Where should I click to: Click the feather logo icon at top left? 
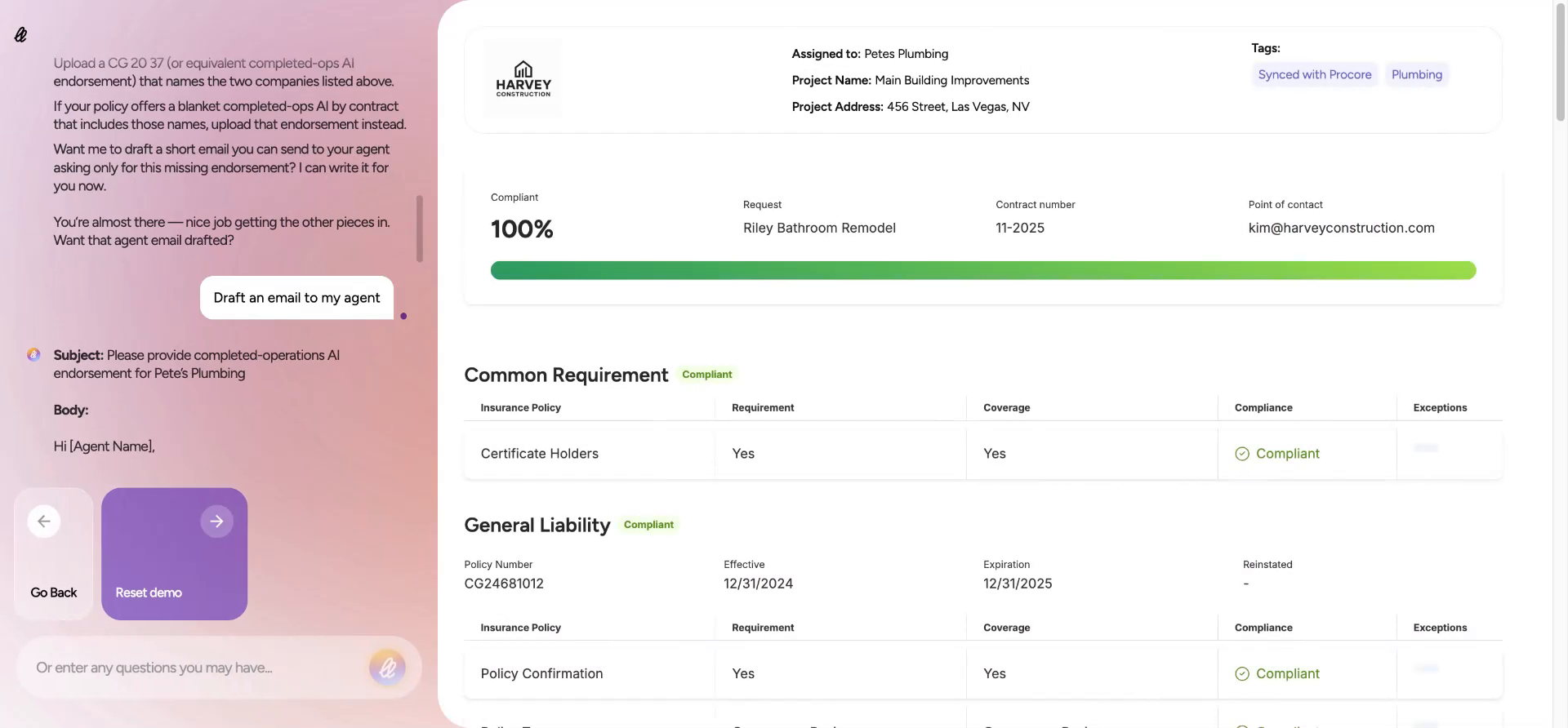pos(20,34)
